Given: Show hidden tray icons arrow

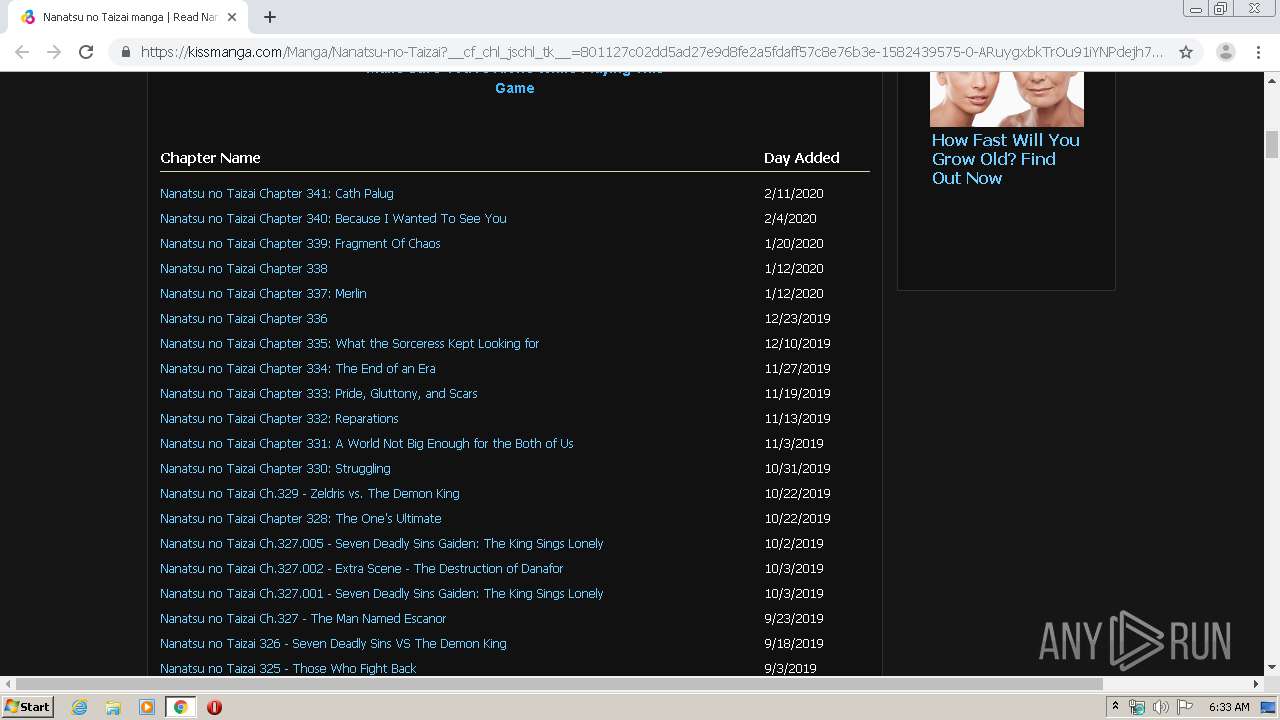Looking at the screenshot, I should pyautogui.click(x=1115, y=707).
